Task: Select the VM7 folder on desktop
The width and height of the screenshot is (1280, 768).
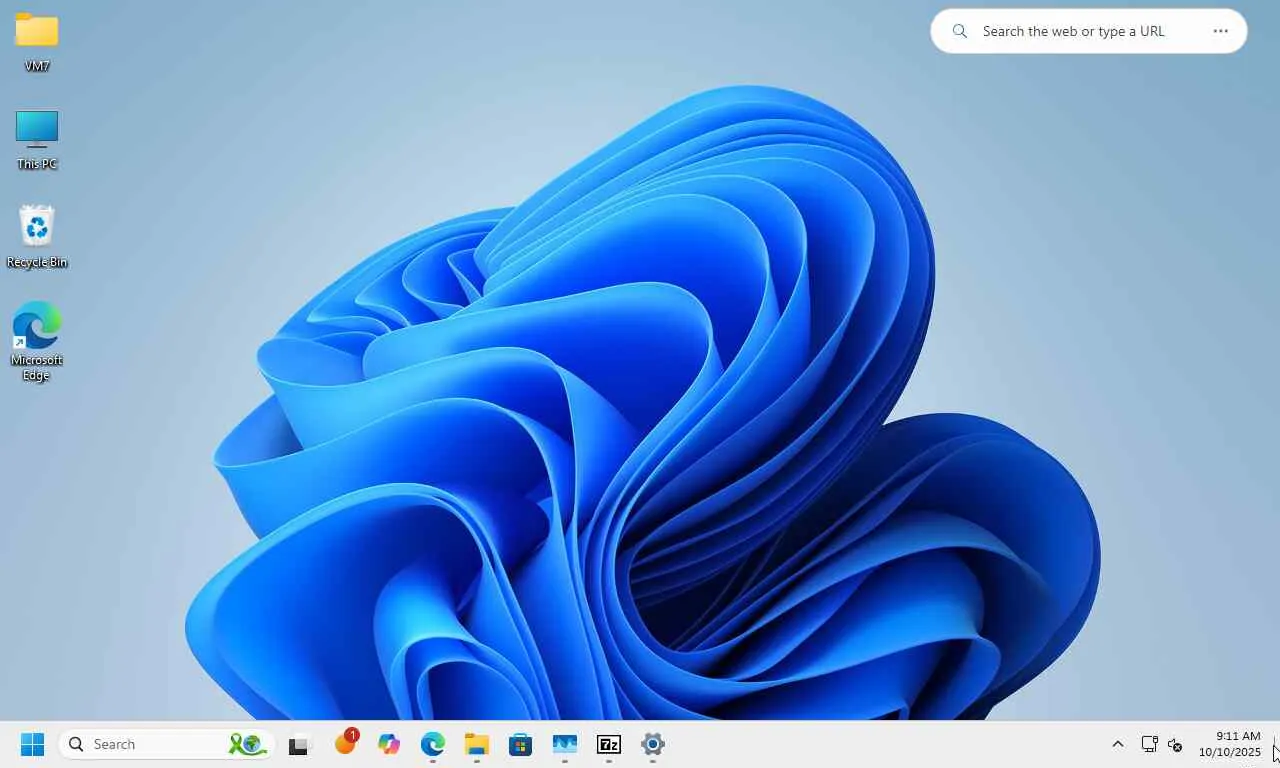Action: [37, 42]
